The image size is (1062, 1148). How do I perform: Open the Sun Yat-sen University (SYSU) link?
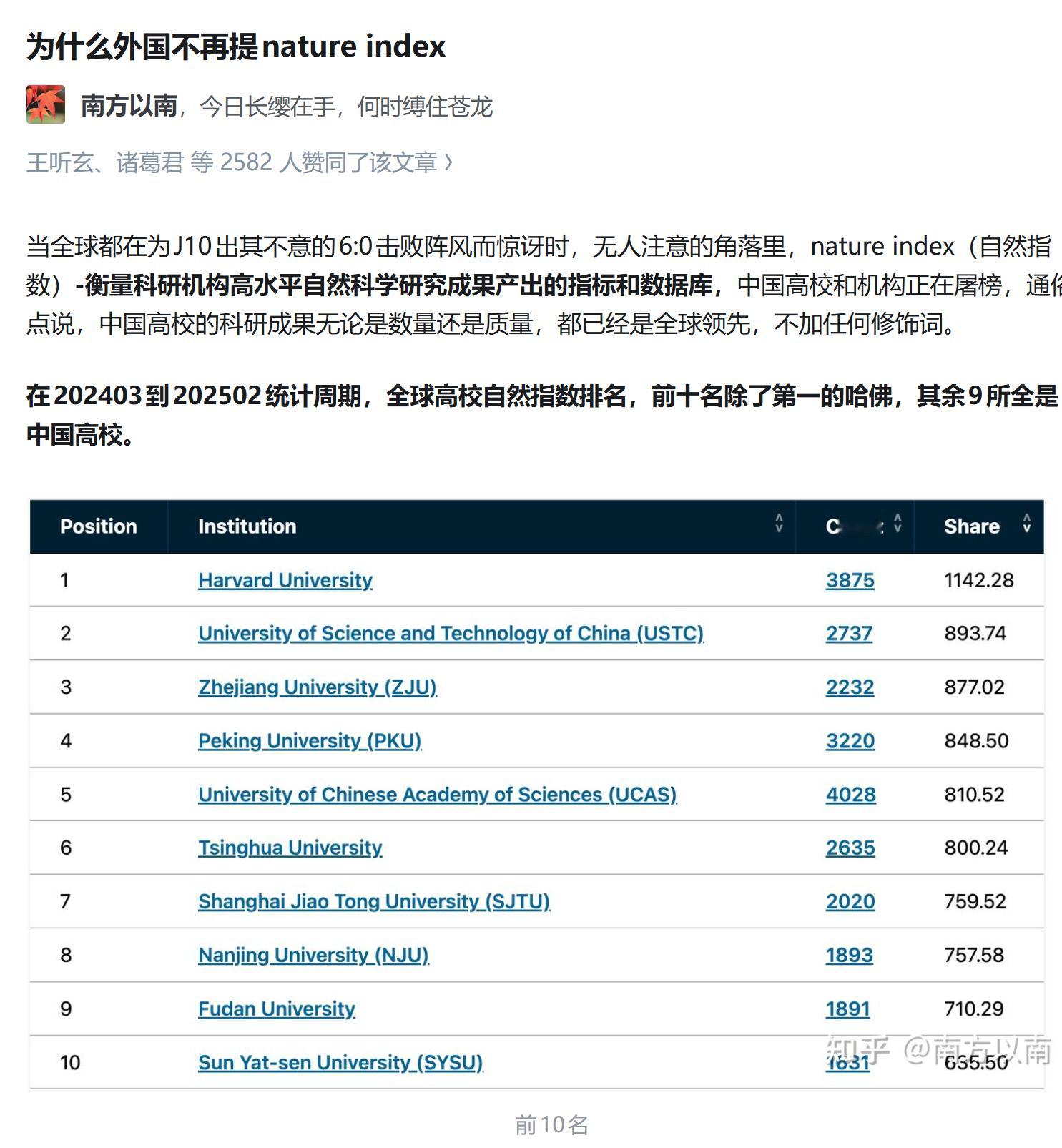340,1062
